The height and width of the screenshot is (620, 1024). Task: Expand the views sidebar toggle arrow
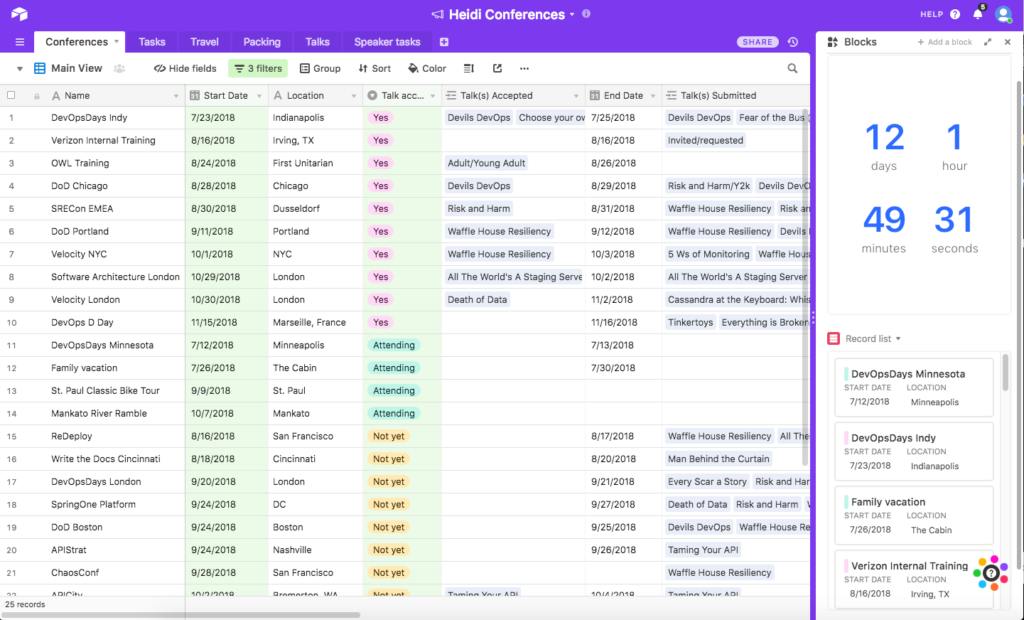coord(20,69)
